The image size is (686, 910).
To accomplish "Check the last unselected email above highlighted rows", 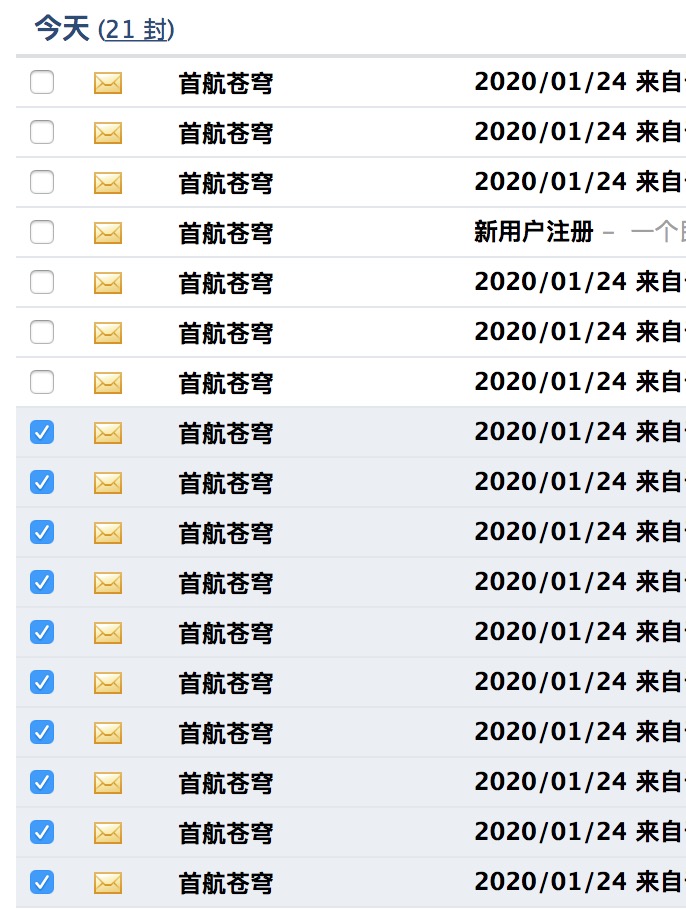I will click(x=42, y=382).
